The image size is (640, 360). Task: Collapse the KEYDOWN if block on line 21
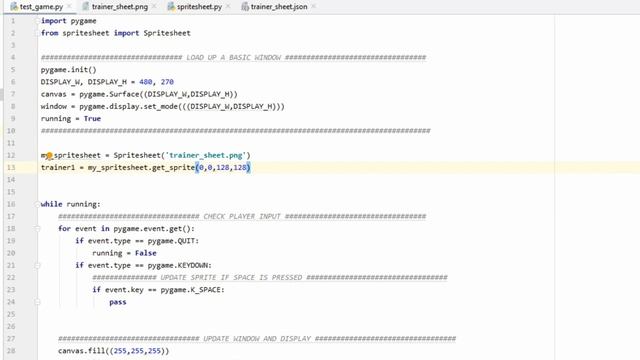pos(37,265)
